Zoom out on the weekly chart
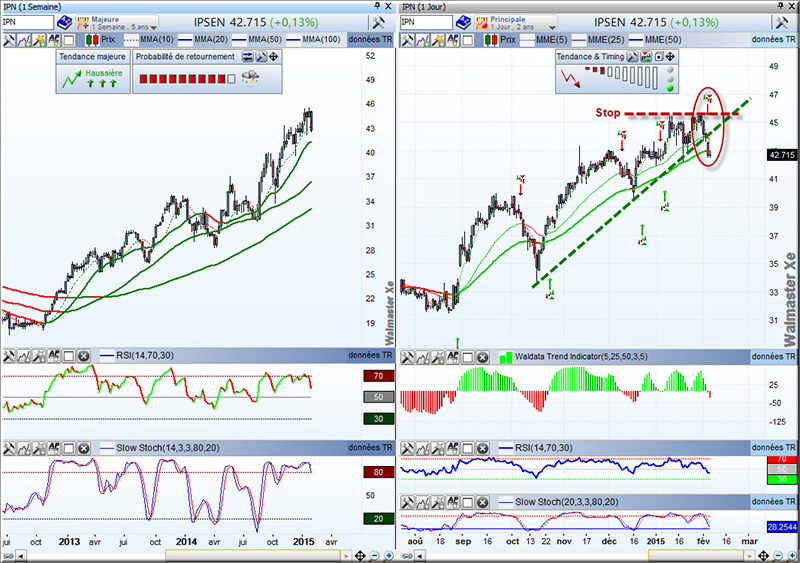 click(x=375, y=556)
